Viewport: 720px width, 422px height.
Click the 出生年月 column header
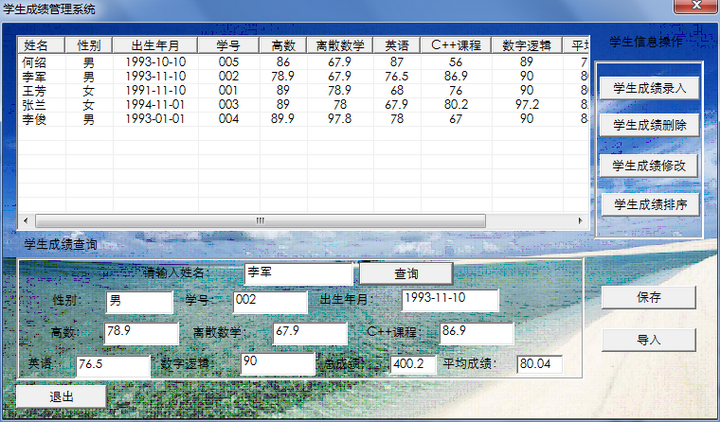(155, 45)
